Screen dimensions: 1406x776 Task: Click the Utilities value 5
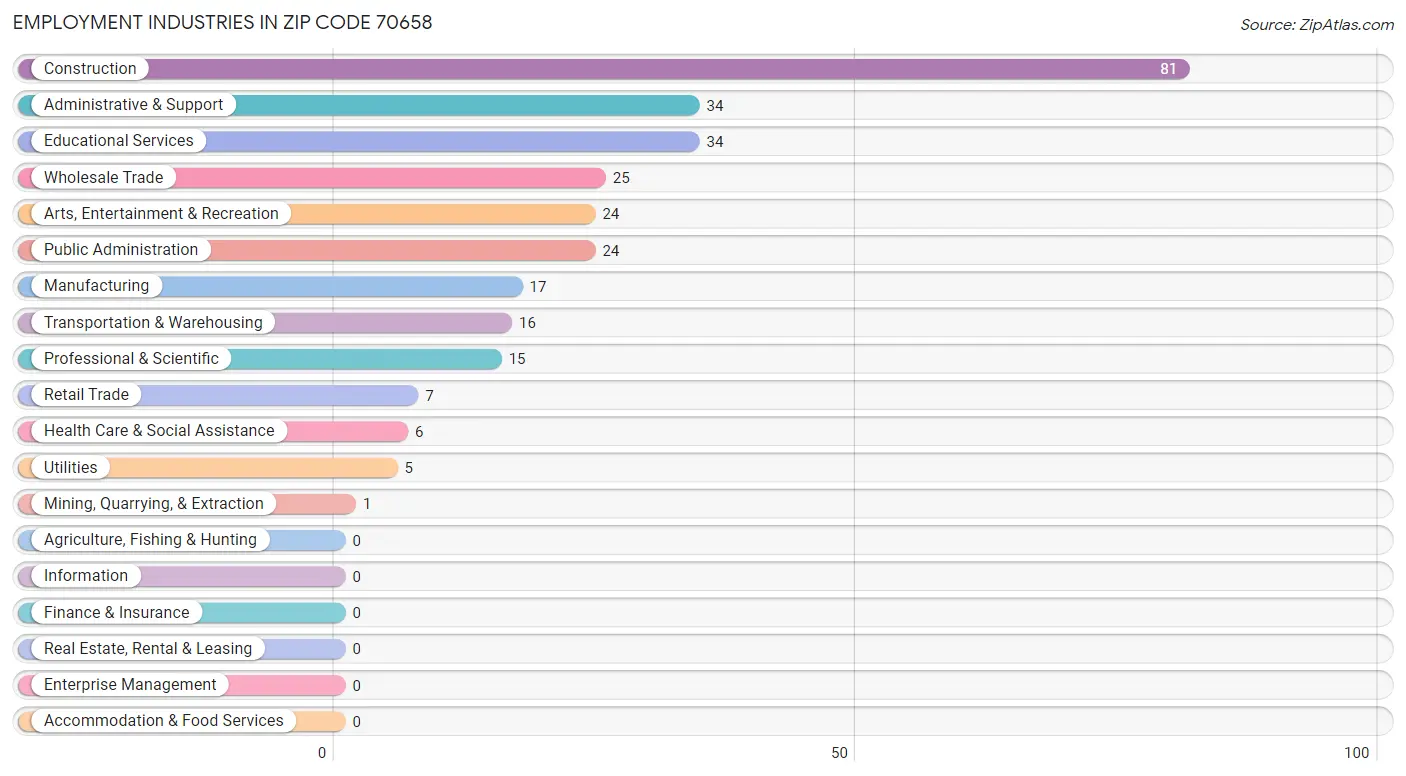(x=409, y=468)
